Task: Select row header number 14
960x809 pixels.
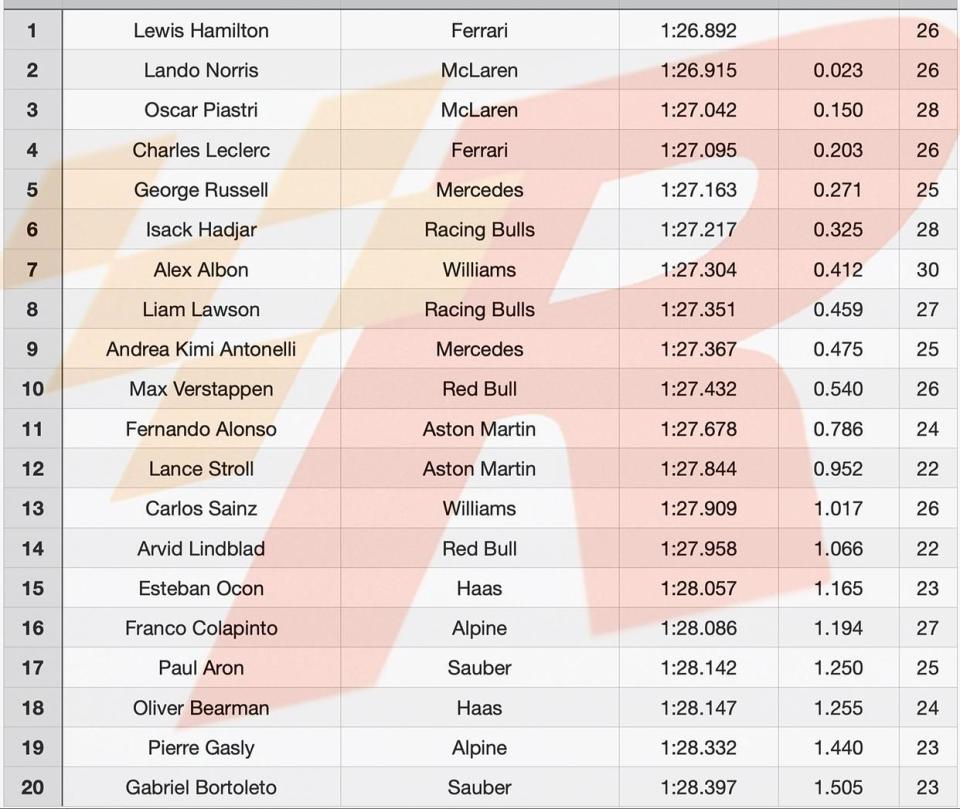Action: (x=32, y=548)
